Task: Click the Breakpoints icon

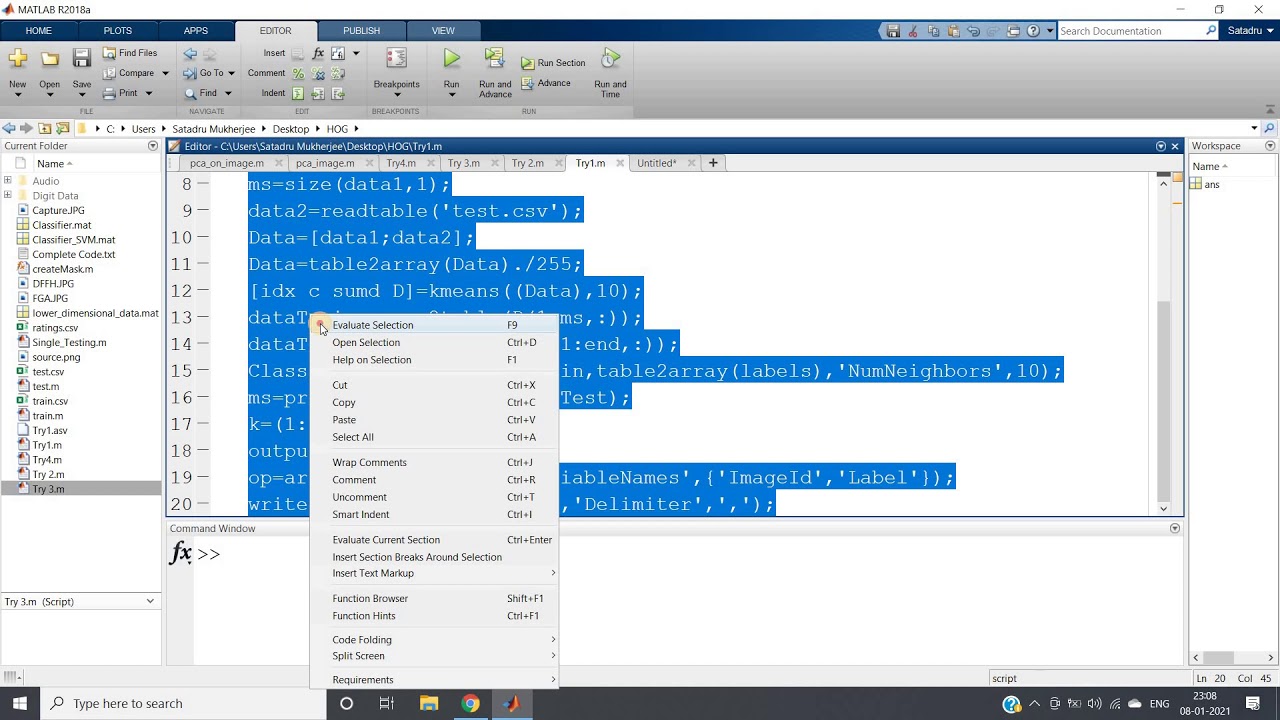Action: pyautogui.click(x=396, y=60)
